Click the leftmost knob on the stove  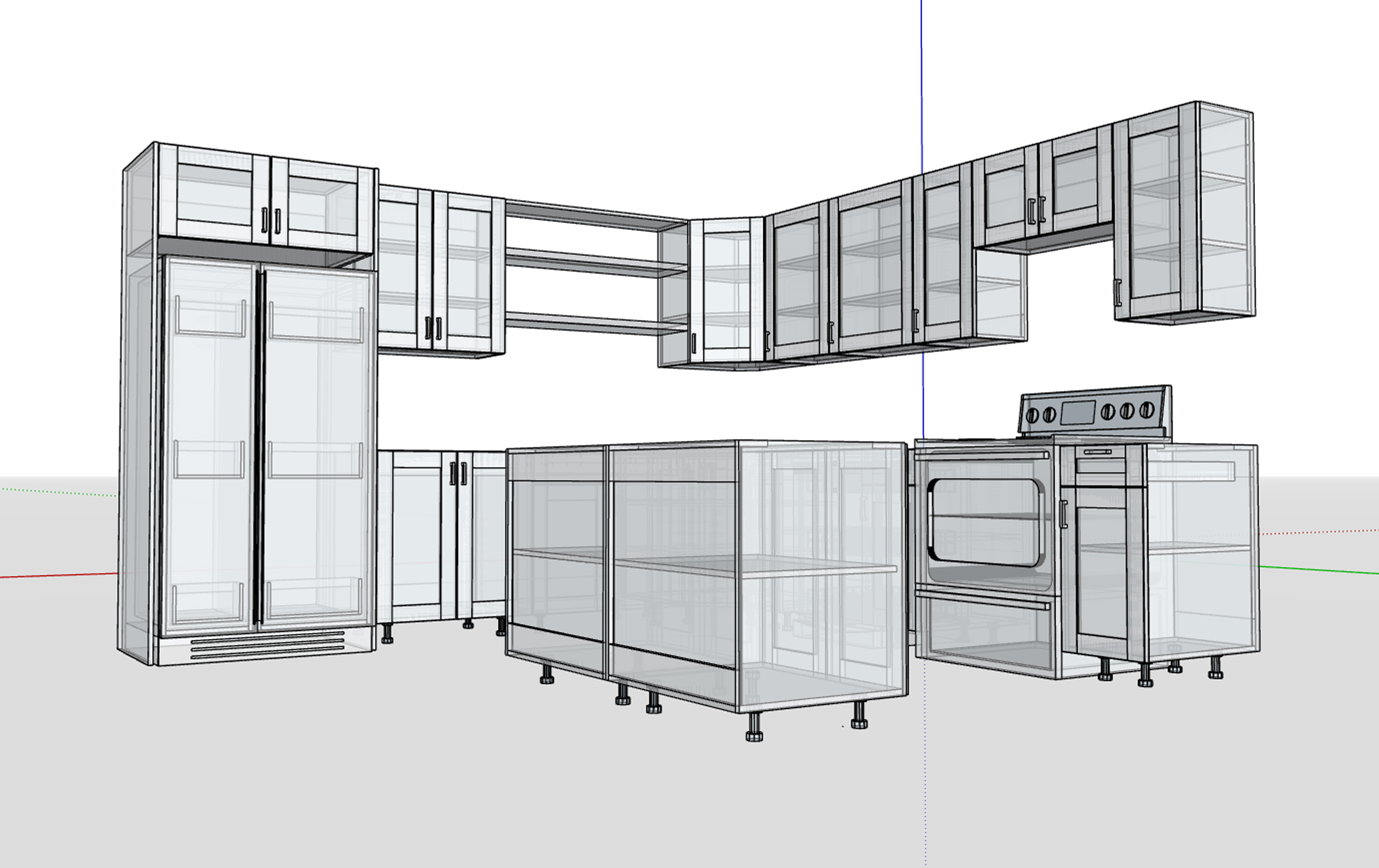tap(1033, 415)
